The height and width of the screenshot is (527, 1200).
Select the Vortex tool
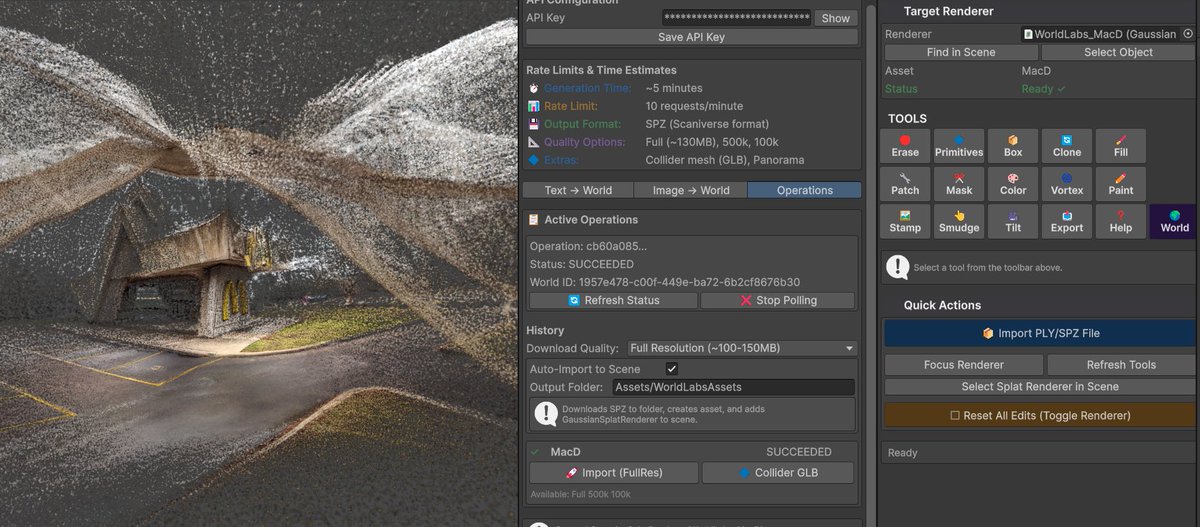point(1067,184)
